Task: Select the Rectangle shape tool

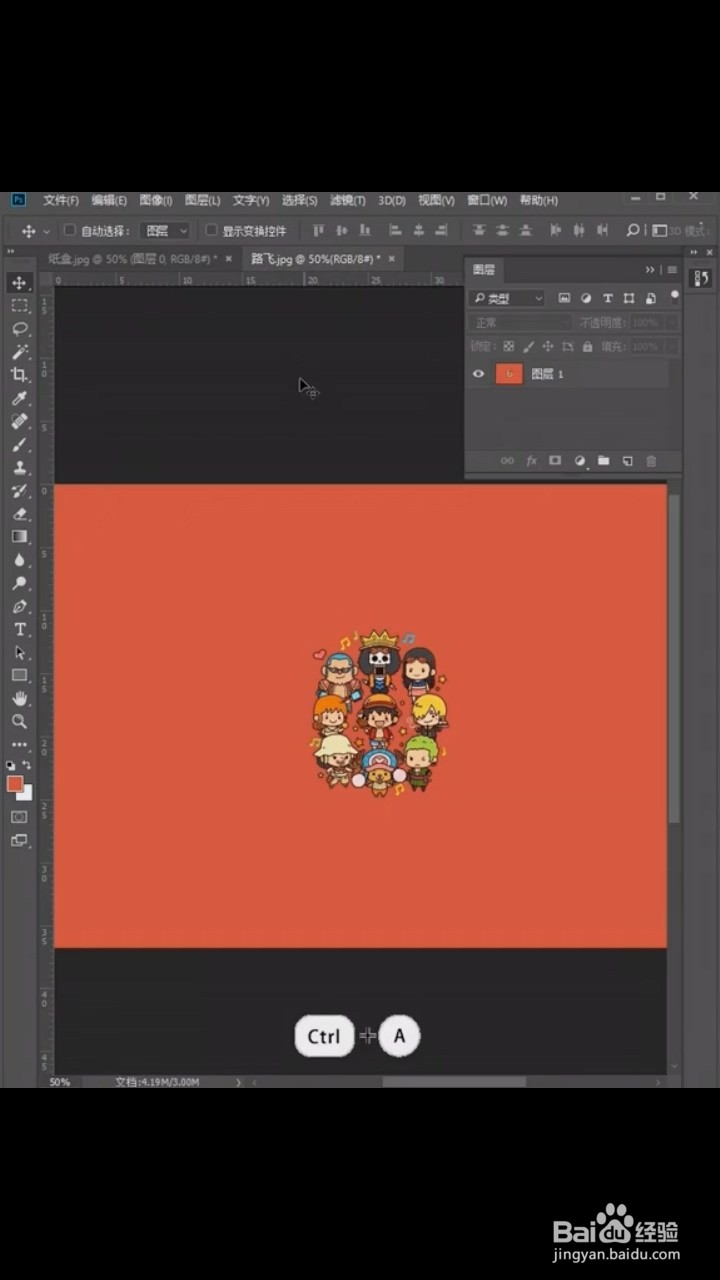Action: tap(19, 675)
